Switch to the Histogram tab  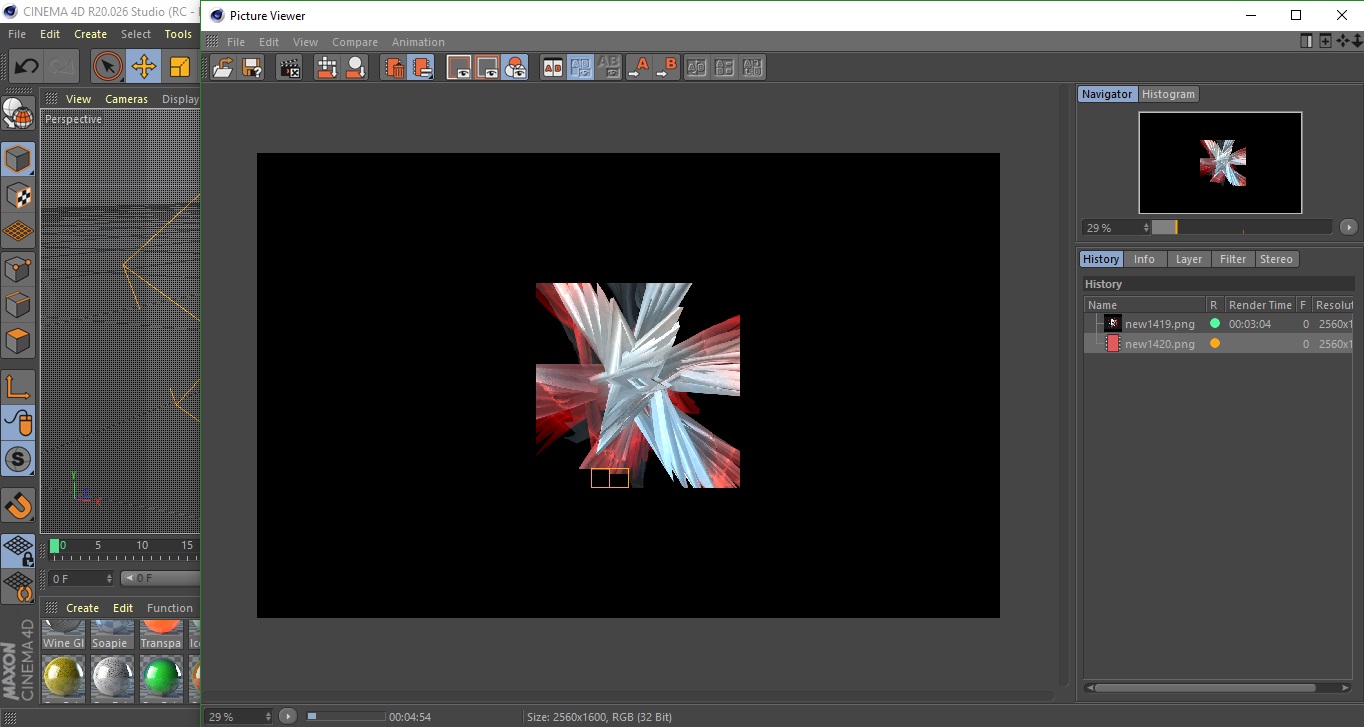pos(1168,94)
